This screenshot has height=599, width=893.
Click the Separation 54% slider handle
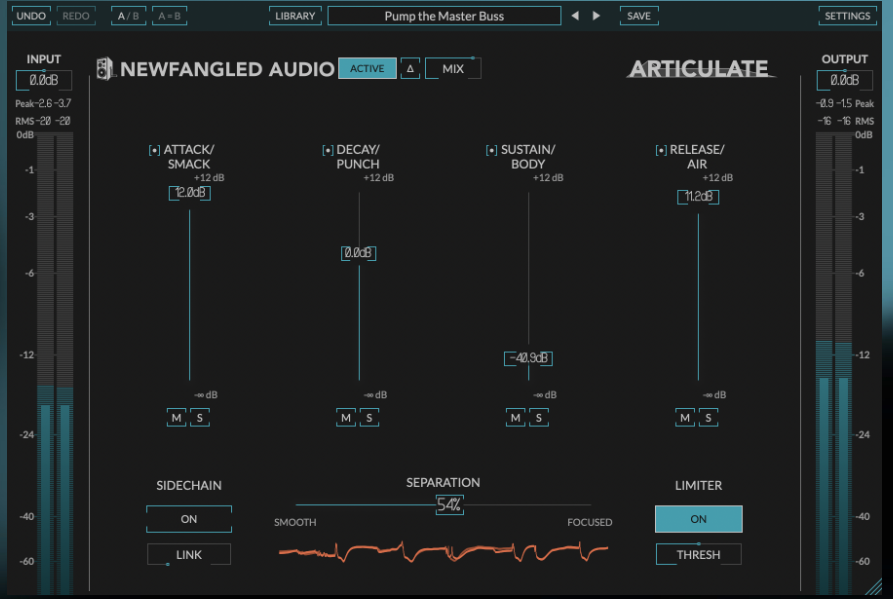coord(449,505)
